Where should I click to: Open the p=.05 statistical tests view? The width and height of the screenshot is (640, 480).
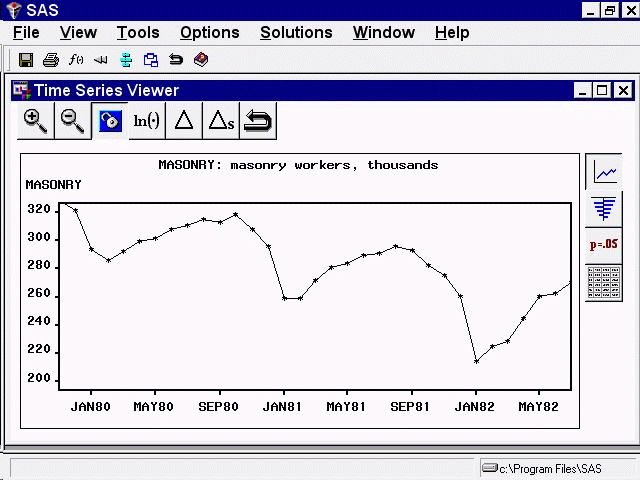[604, 244]
